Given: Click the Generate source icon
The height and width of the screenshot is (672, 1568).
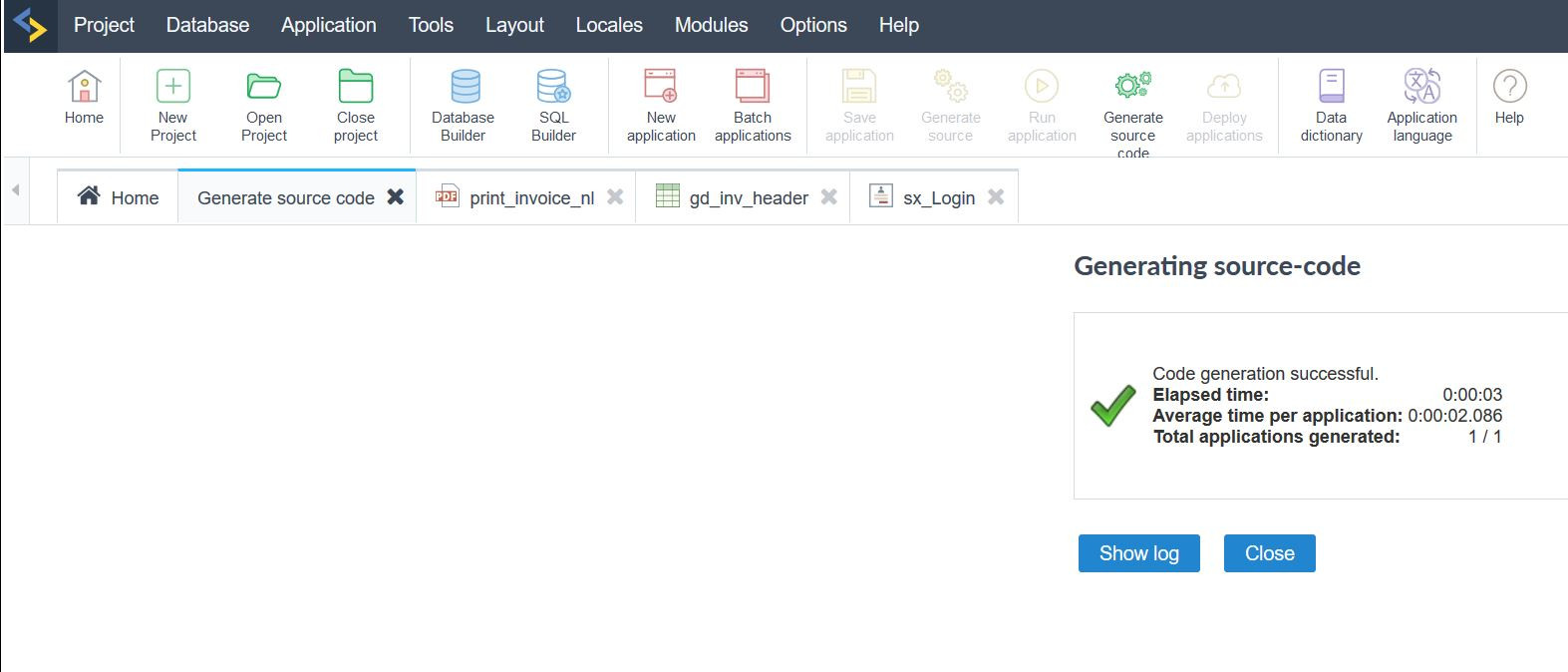Looking at the screenshot, I should click(950, 87).
